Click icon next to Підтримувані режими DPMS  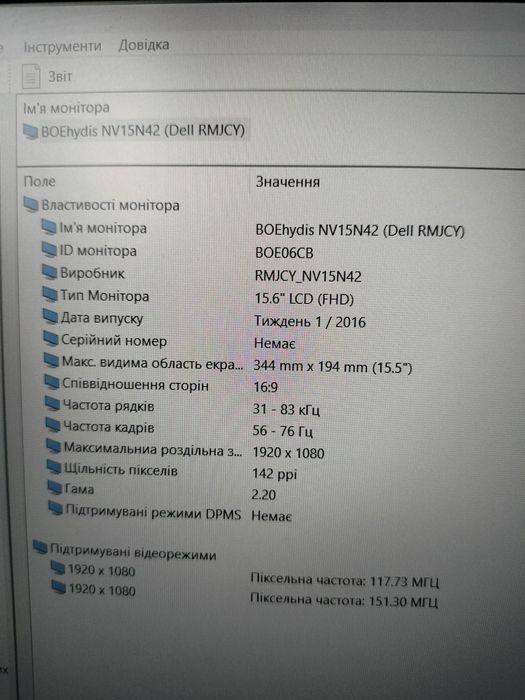pos(55,508)
